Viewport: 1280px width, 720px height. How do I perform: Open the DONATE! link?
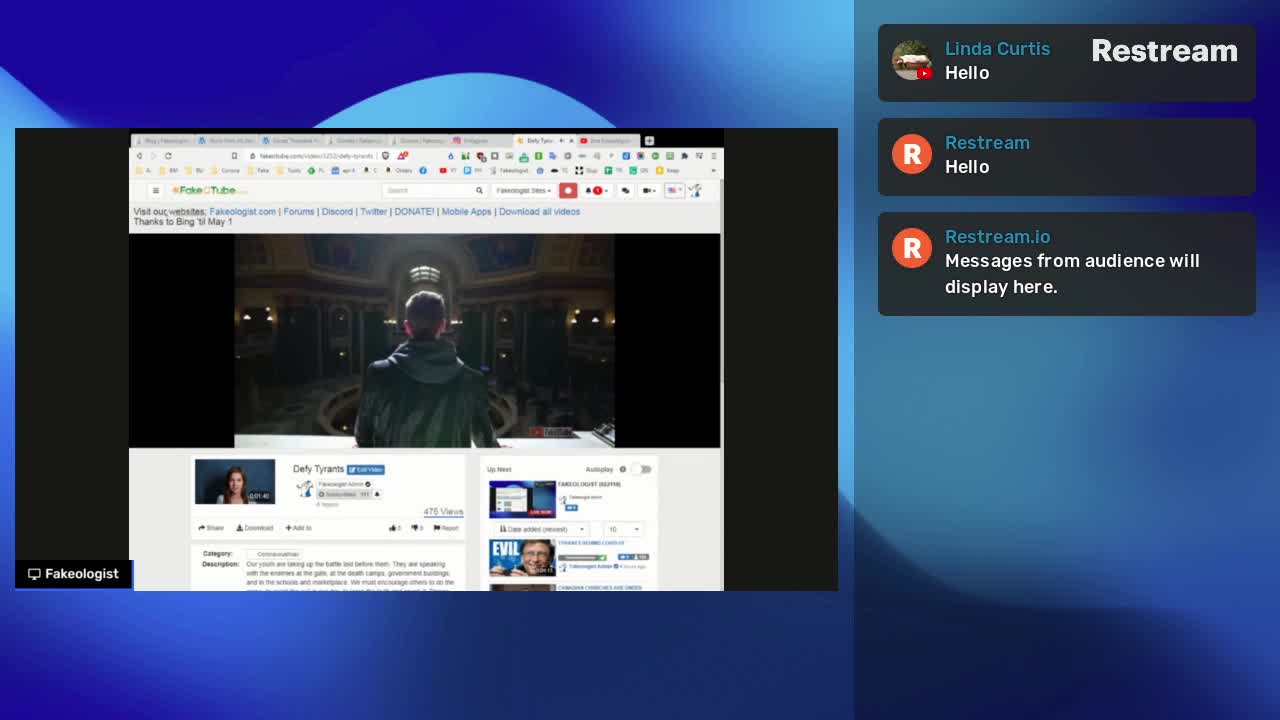point(414,212)
